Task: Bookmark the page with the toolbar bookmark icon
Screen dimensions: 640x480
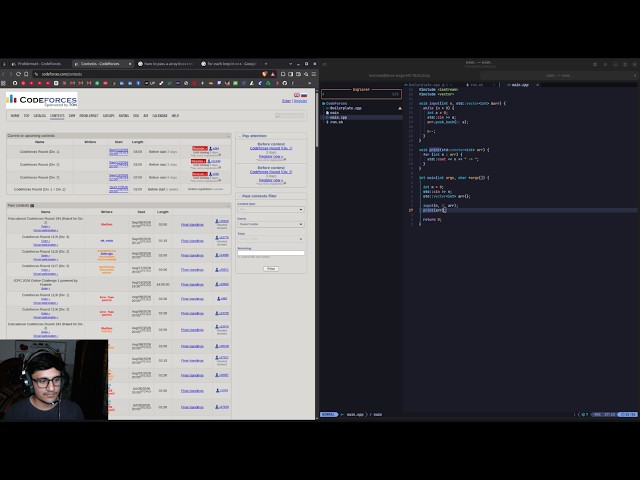Action: tap(26, 74)
